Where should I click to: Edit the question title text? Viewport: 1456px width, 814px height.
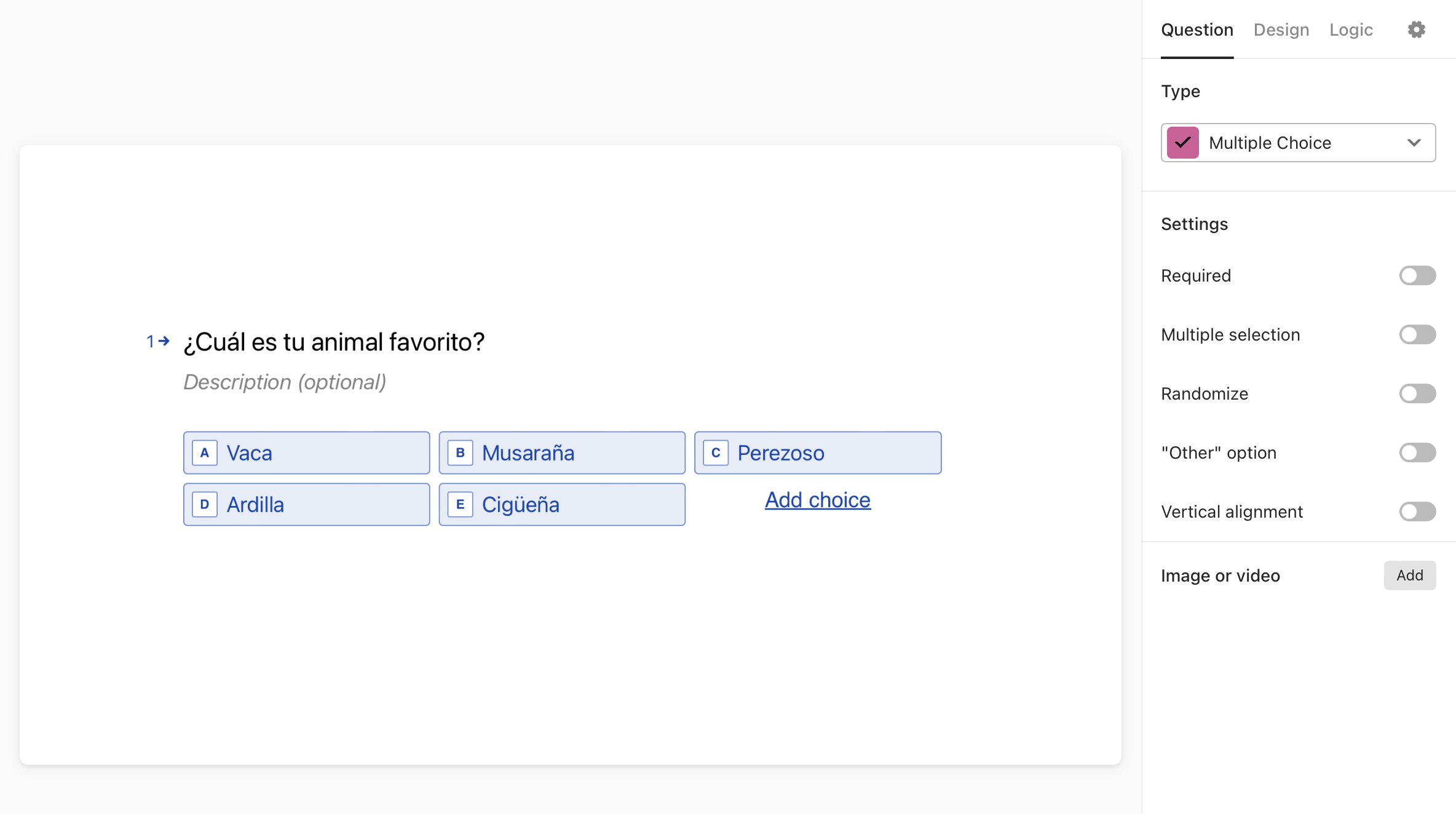pos(334,342)
